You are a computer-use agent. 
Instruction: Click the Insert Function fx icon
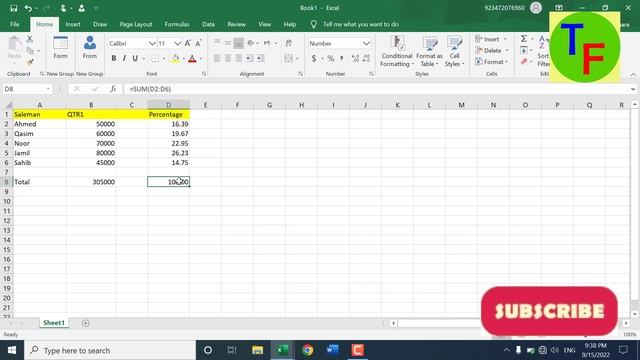[x=113, y=89]
